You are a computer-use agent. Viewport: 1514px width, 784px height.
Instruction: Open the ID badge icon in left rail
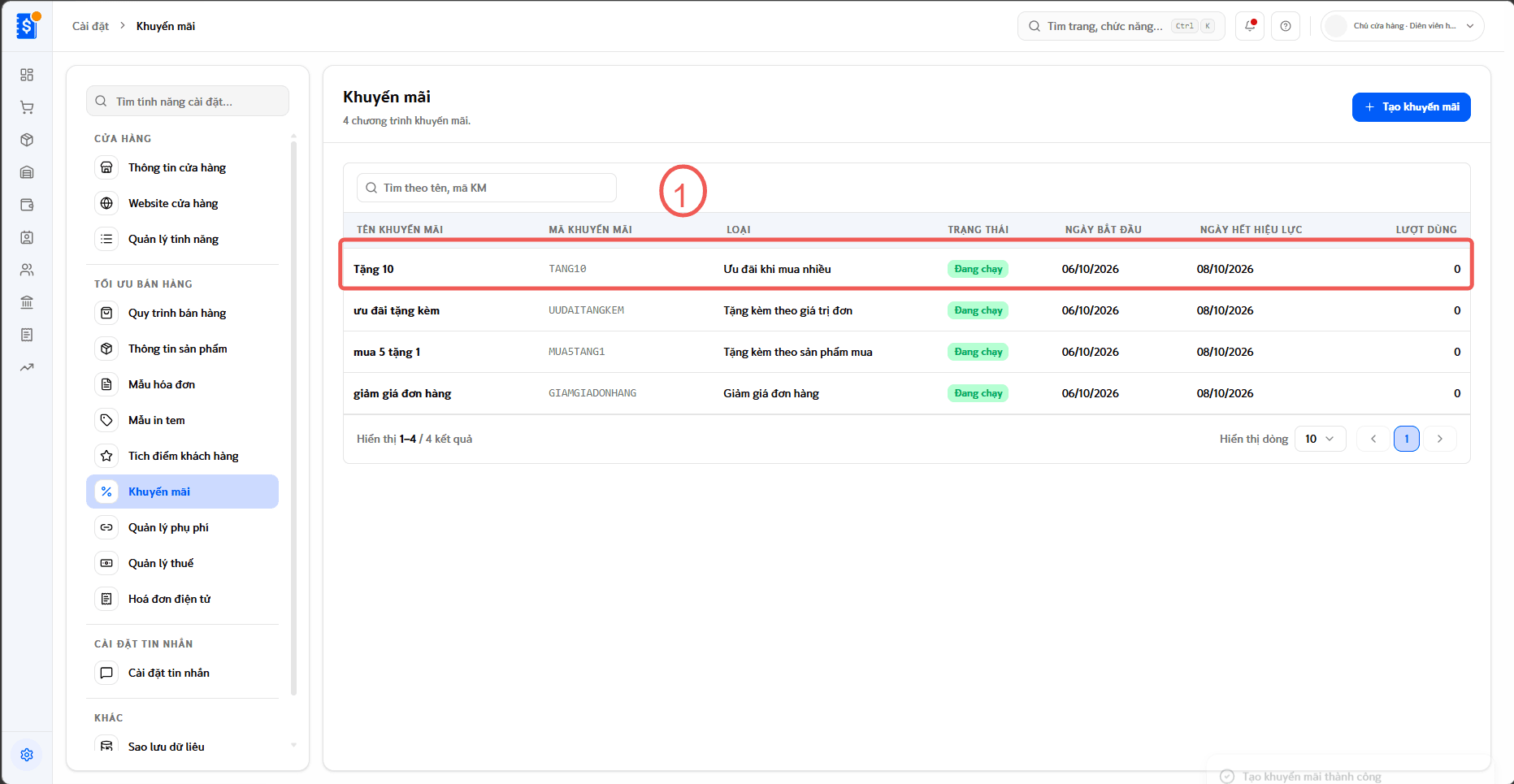(x=27, y=237)
